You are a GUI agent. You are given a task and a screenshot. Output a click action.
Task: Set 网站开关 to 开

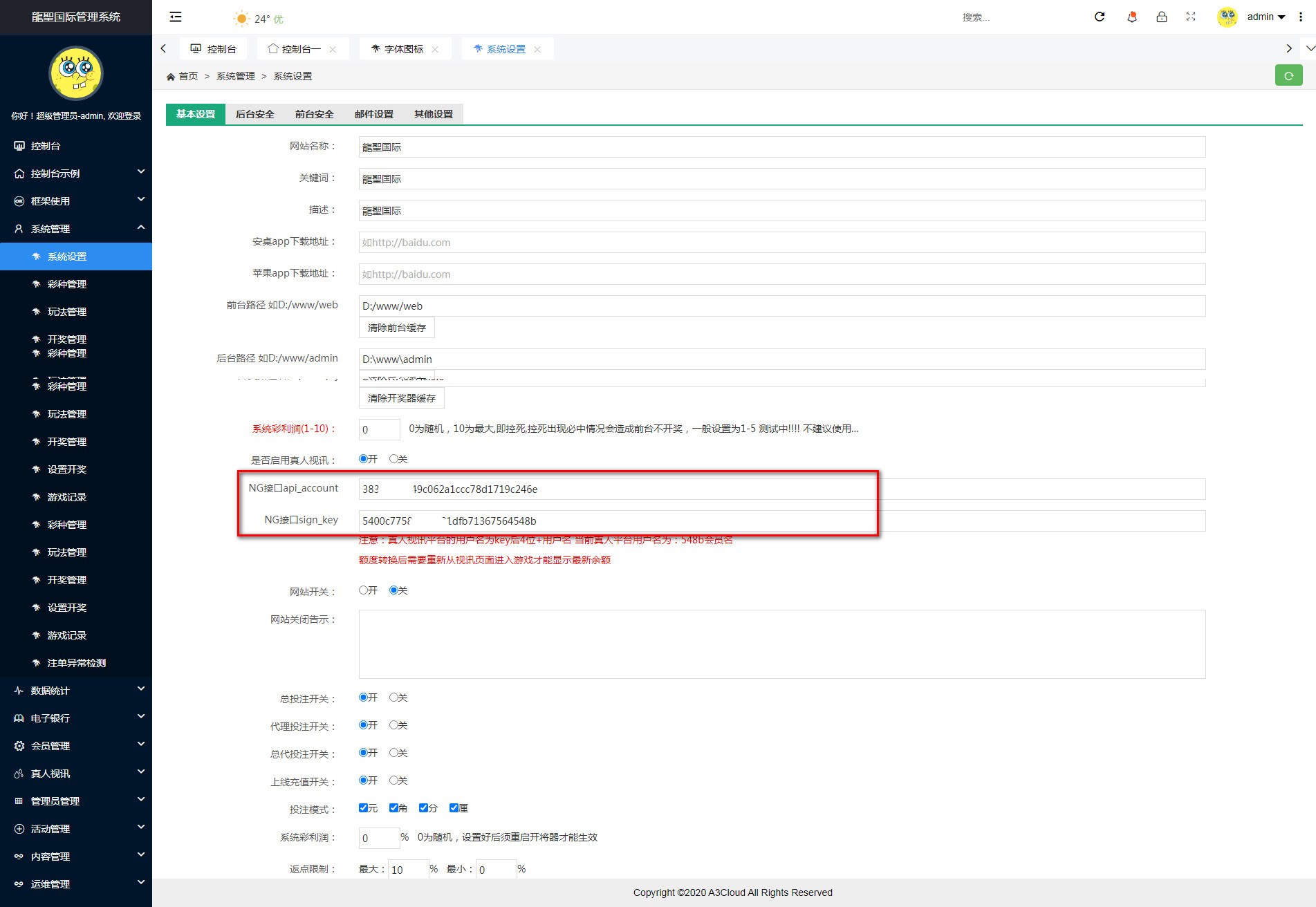point(363,590)
